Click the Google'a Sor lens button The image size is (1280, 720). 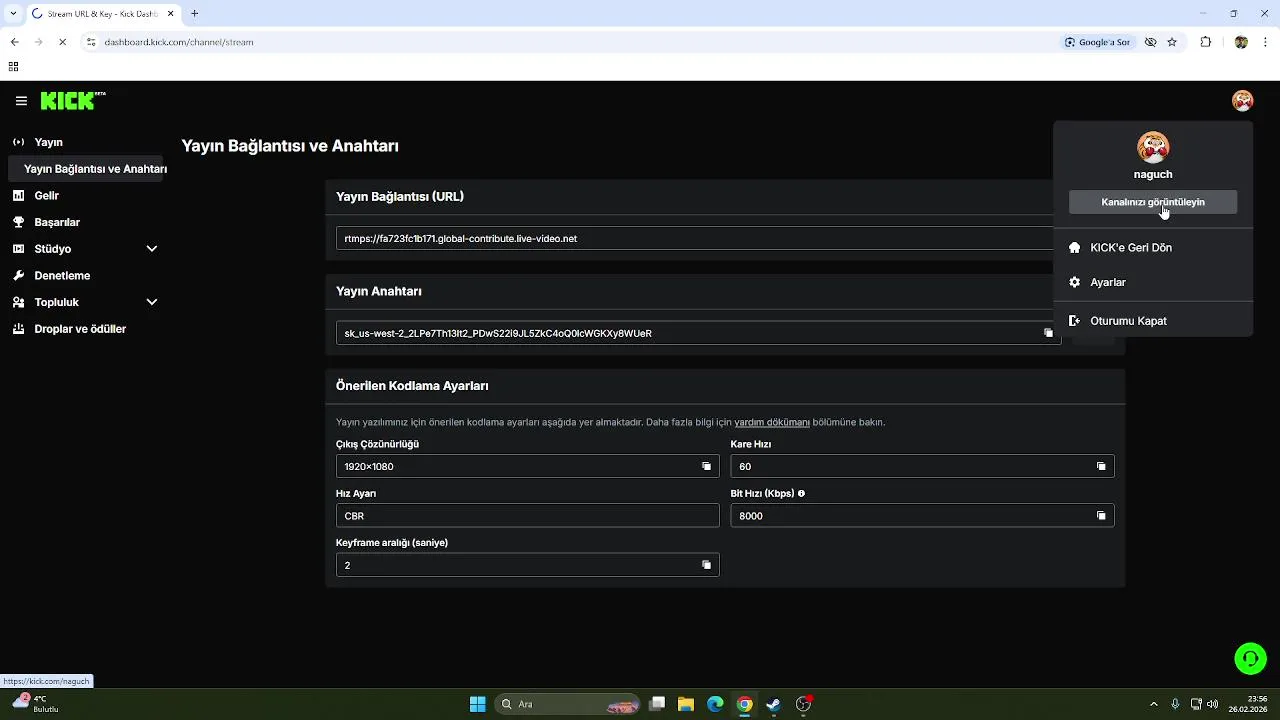click(x=1098, y=42)
